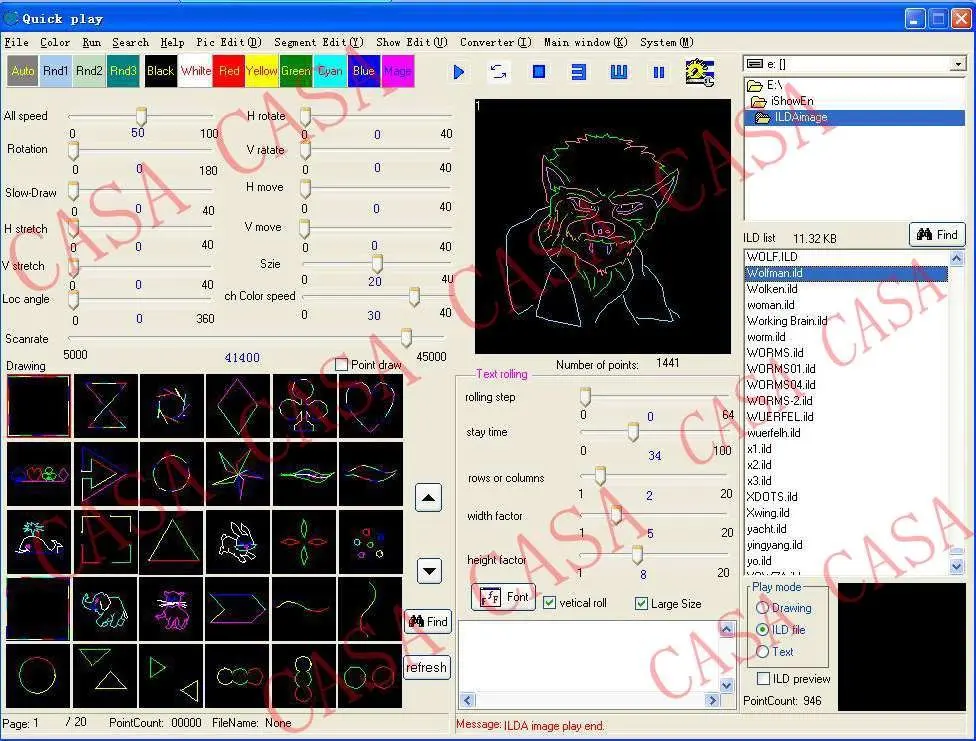This screenshot has height=741, width=976.
Task: Open the Converter menu
Action: [495, 42]
